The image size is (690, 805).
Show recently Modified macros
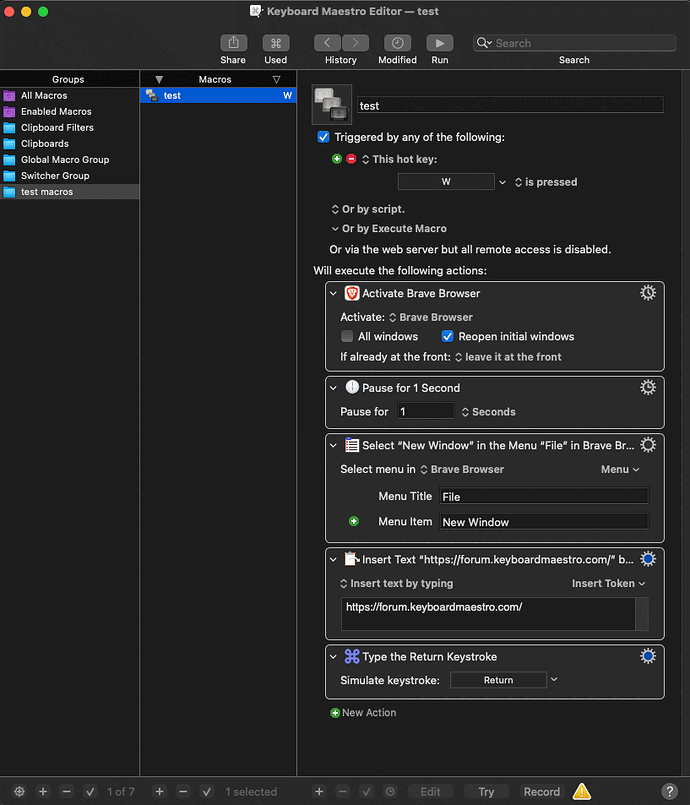397,43
